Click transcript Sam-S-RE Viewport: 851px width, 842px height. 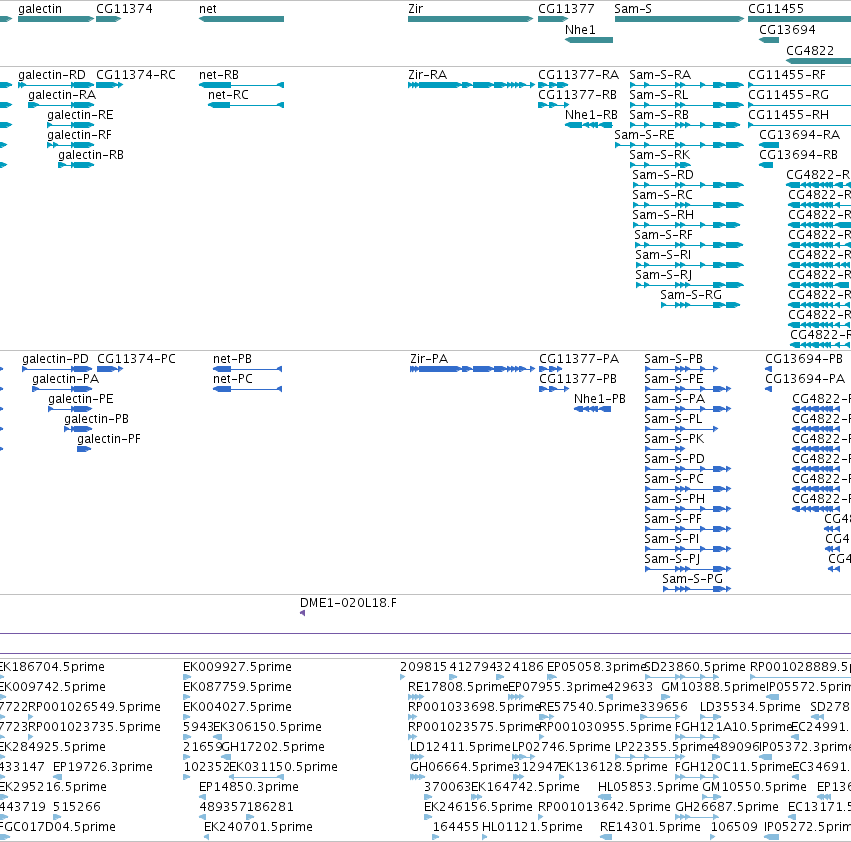coord(679,145)
